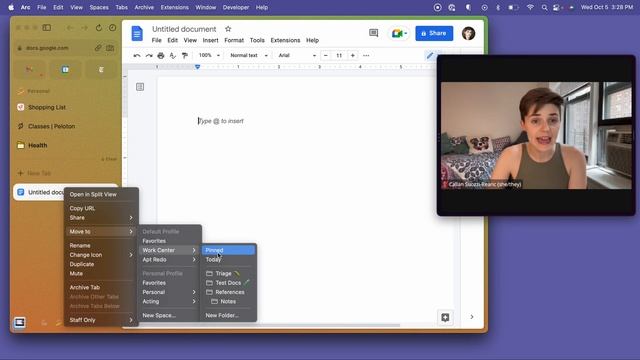
Task: Click the editing mode pencil icon
Action: [x=429, y=56]
